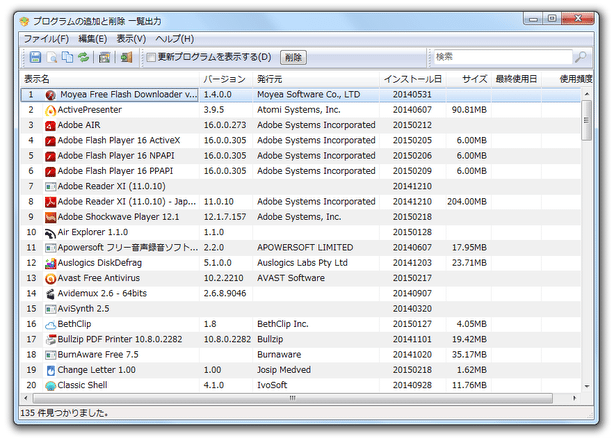The image size is (614, 441).
Task: Click publisher IvoSoft
Action: 272,385
